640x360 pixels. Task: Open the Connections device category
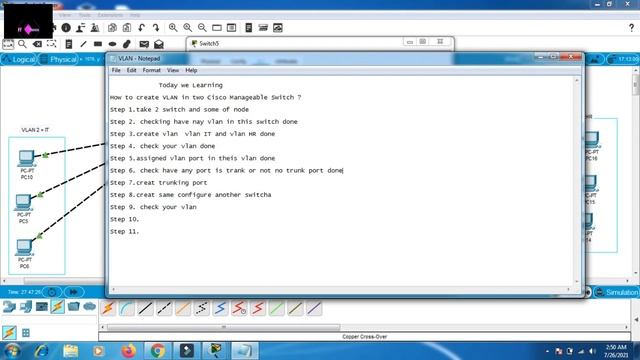tap(58, 307)
